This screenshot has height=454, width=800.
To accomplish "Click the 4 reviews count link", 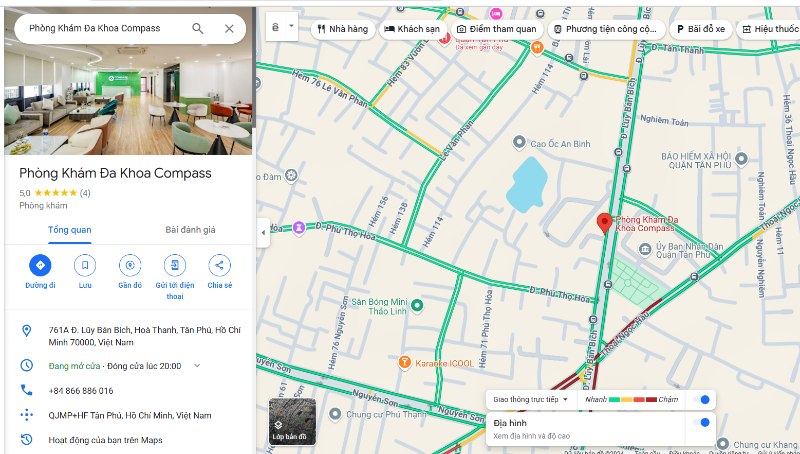I will (x=85, y=193).
